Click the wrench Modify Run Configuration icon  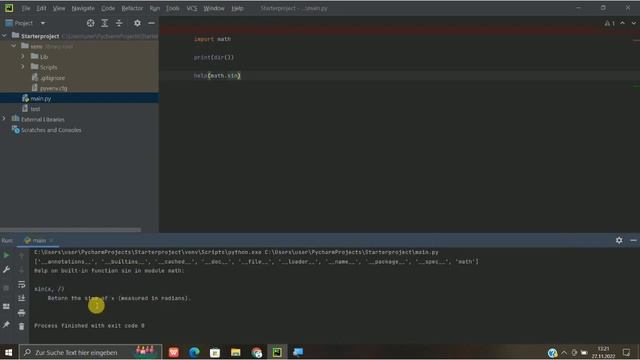[x=6, y=270]
